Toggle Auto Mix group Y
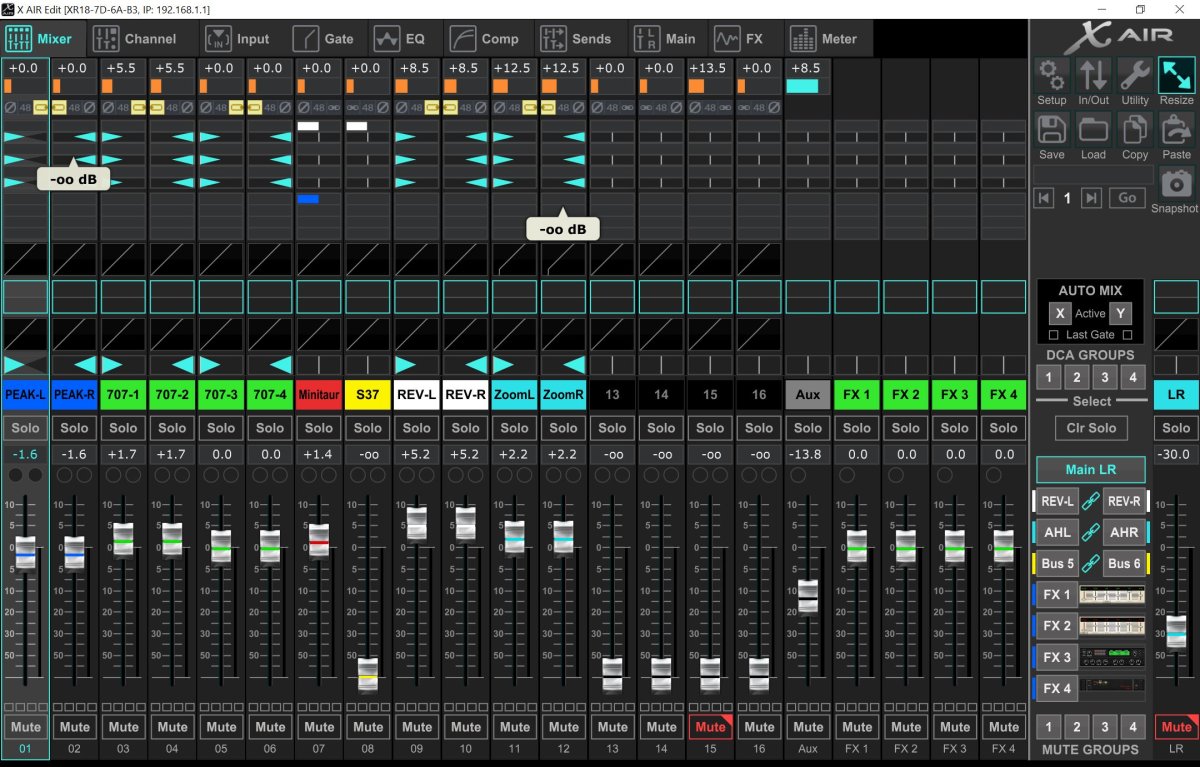Viewport: 1200px width, 767px height. click(x=1120, y=313)
